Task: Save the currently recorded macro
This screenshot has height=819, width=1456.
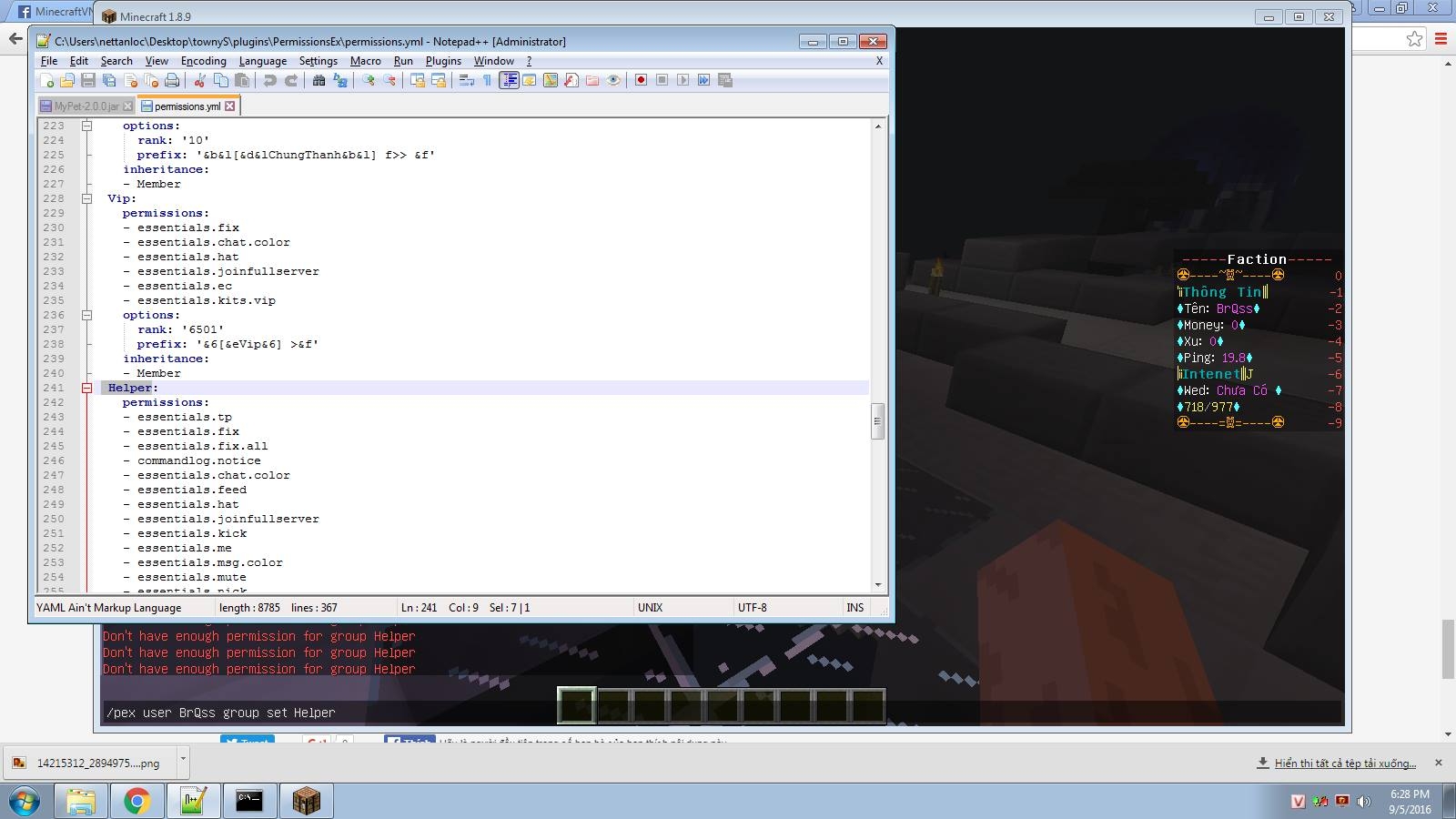Action: pos(724,80)
